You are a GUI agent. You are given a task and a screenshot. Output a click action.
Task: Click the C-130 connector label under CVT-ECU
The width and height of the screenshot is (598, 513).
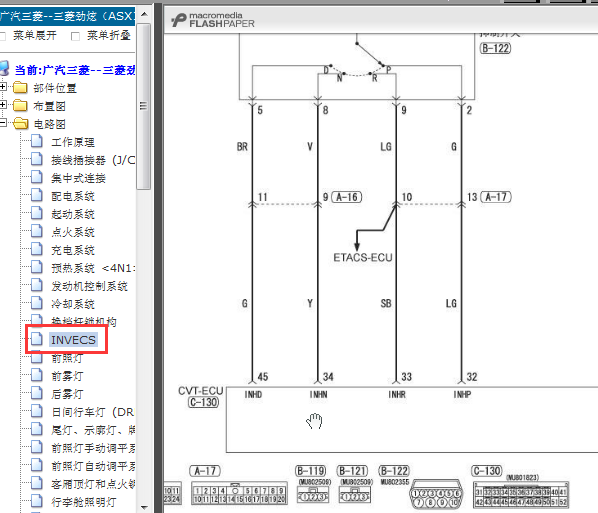click(204, 402)
